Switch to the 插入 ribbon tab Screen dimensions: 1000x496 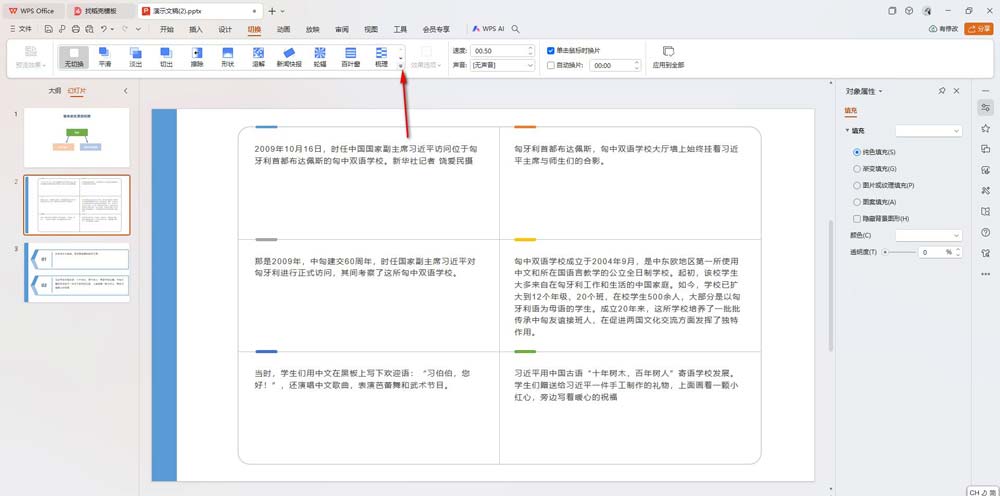[196, 29]
